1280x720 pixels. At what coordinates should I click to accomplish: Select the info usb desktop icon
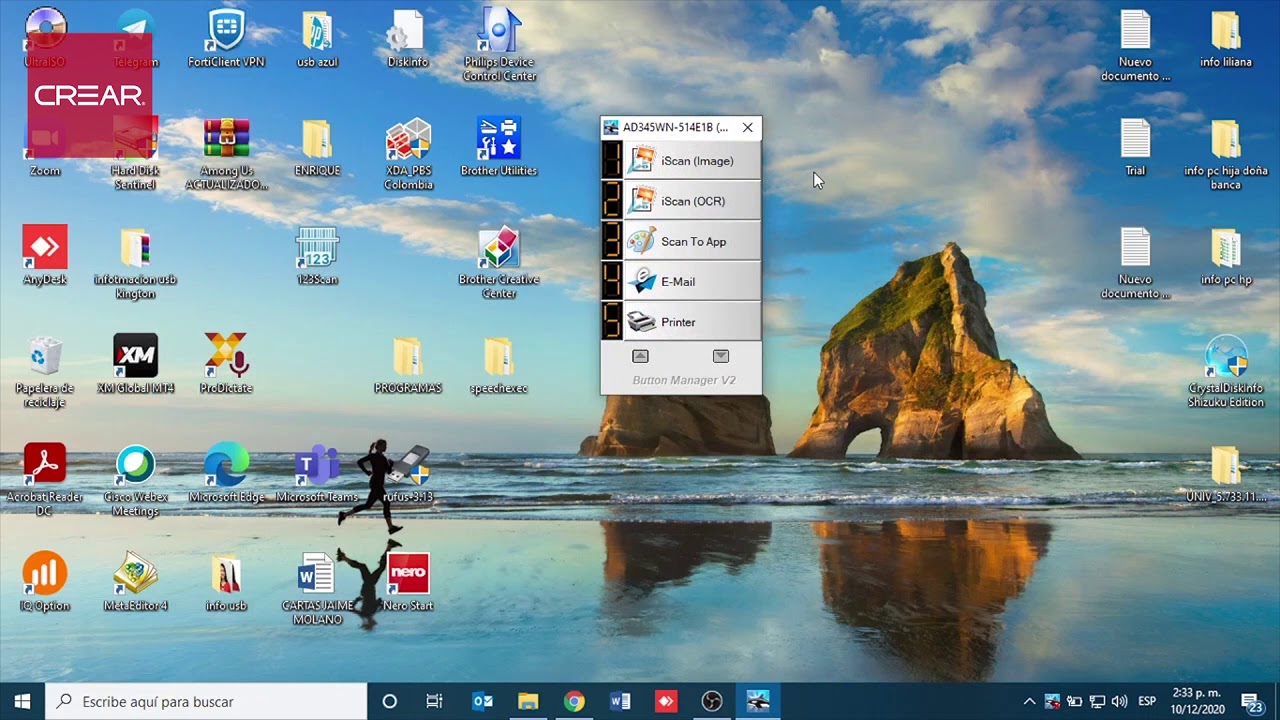pyautogui.click(x=226, y=582)
